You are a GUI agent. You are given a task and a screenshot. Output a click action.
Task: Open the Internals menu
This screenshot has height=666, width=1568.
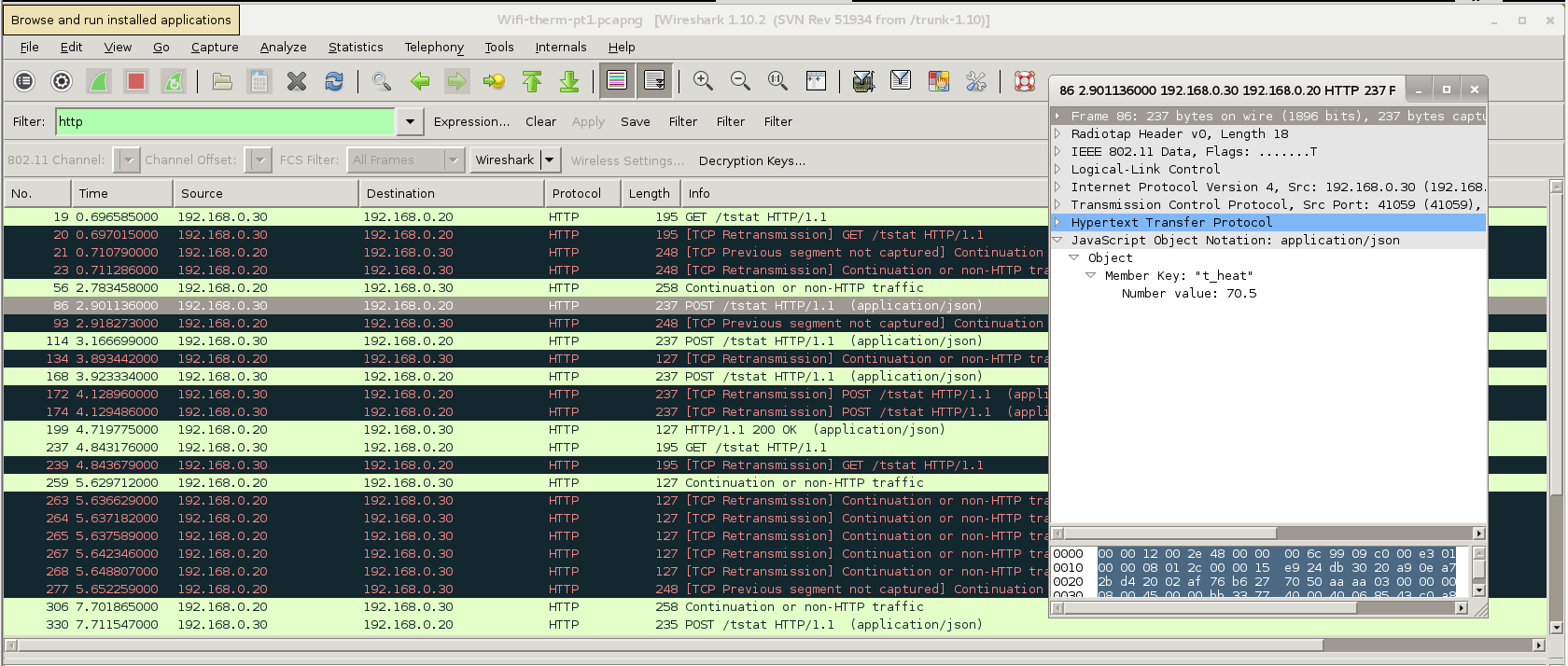561,47
